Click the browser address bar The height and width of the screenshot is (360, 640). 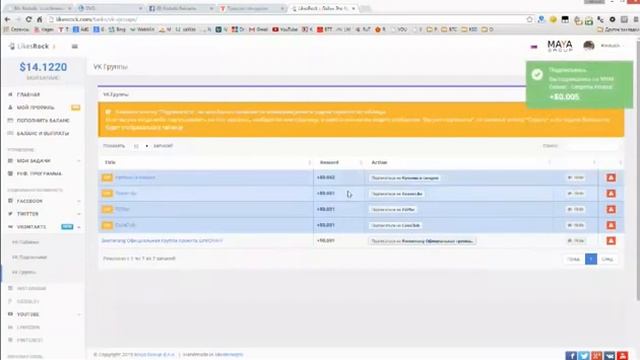click(286, 19)
